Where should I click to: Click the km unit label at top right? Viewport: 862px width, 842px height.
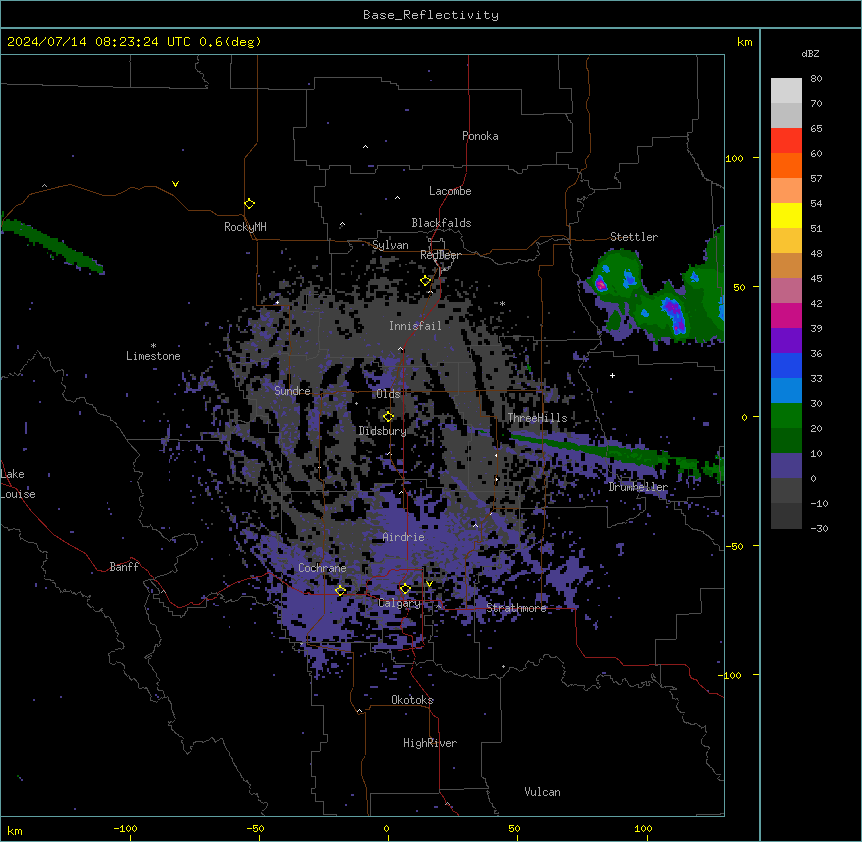point(745,42)
